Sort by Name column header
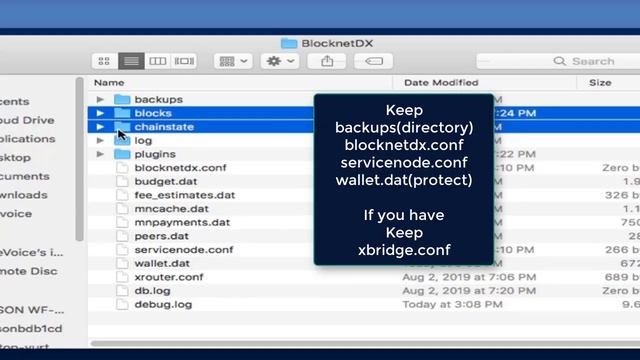Screen dimensions: 640x360 point(109,83)
